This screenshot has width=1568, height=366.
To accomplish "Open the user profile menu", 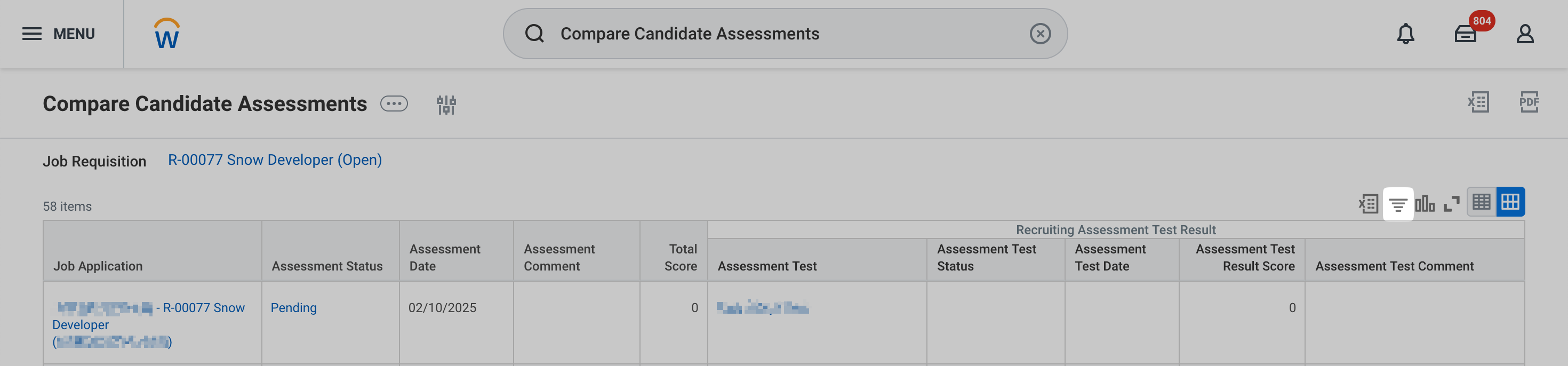I will click(1525, 34).
